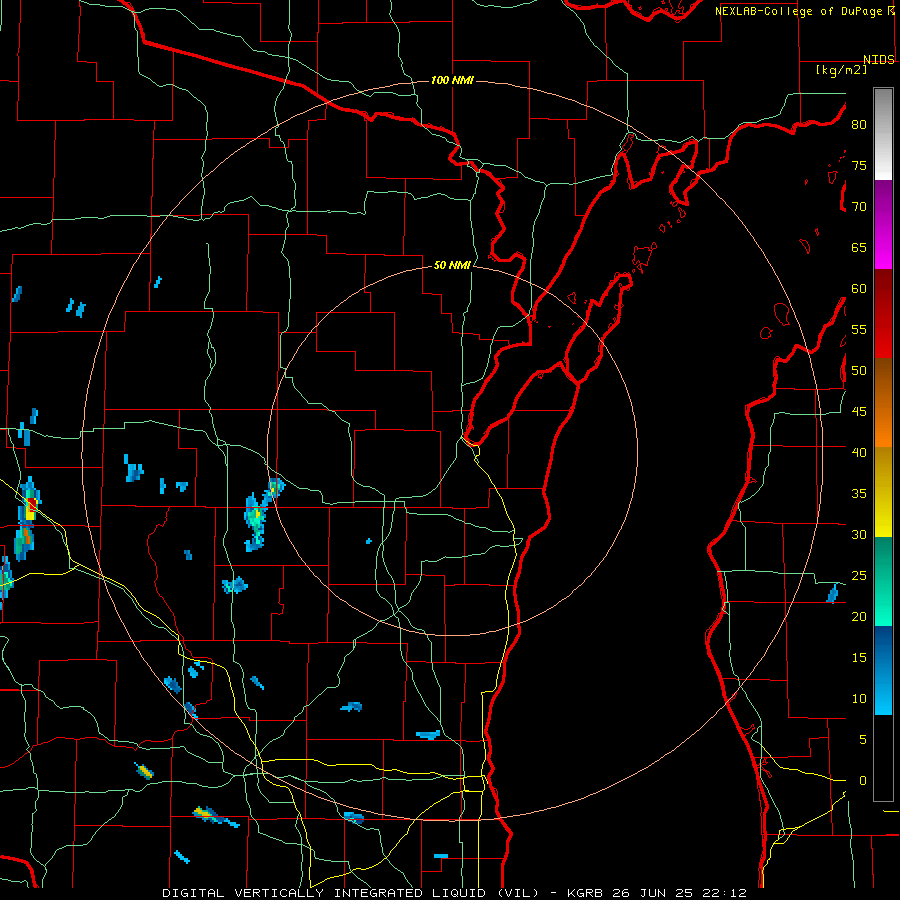Choose the blue segment of the color scale
Viewport: 900px width, 900px height.
tap(883, 670)
